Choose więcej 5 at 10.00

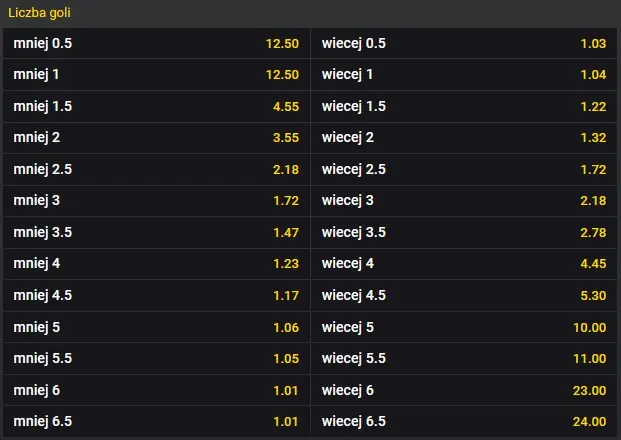tap(464, 328)
